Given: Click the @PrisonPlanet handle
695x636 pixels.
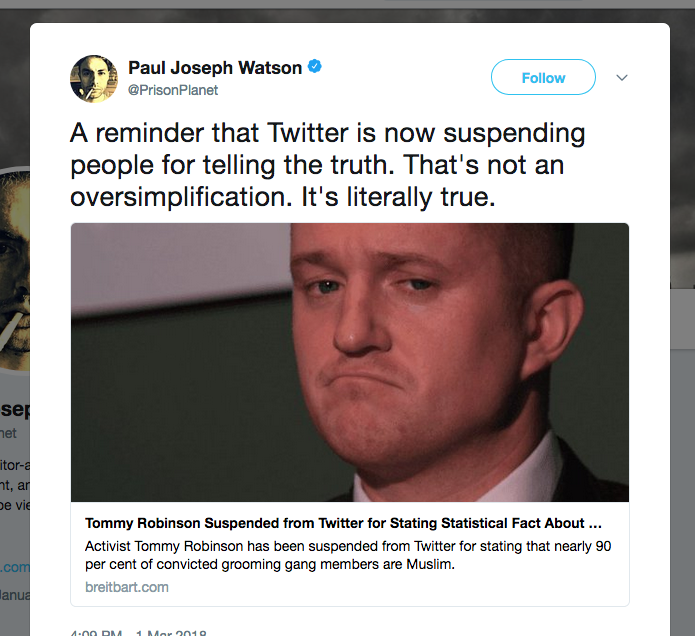Looking at the screenshot, I should click(x=173, y=90).
